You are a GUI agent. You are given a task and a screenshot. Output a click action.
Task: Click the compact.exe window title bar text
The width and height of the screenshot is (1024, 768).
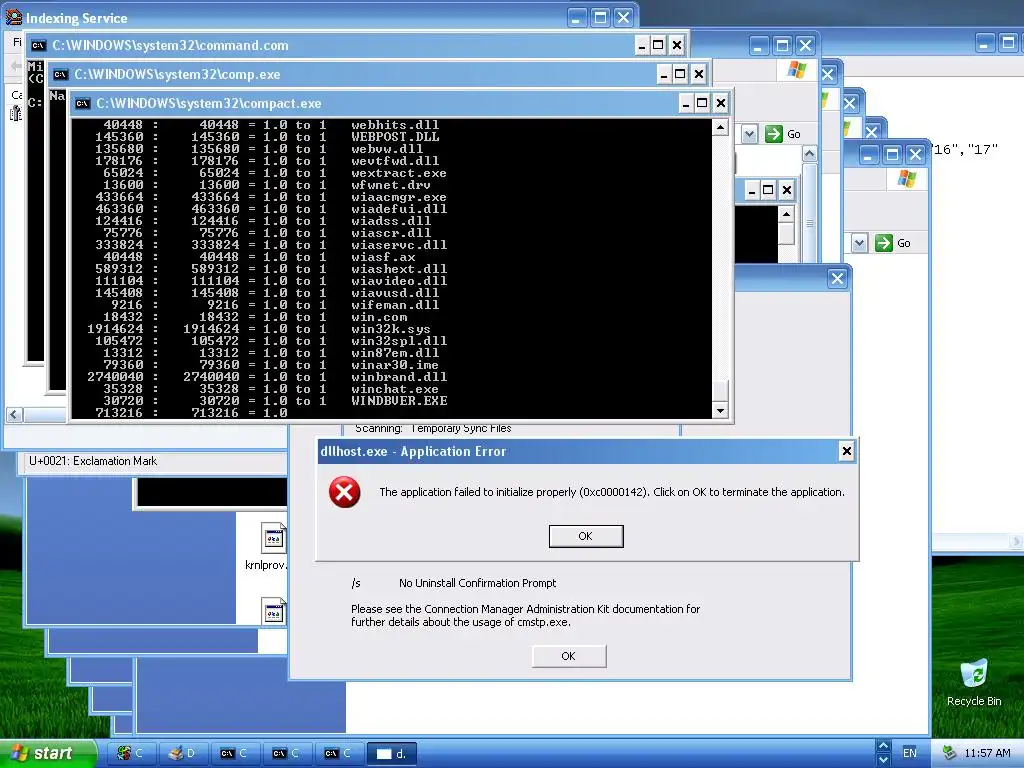tap(209, 103)
